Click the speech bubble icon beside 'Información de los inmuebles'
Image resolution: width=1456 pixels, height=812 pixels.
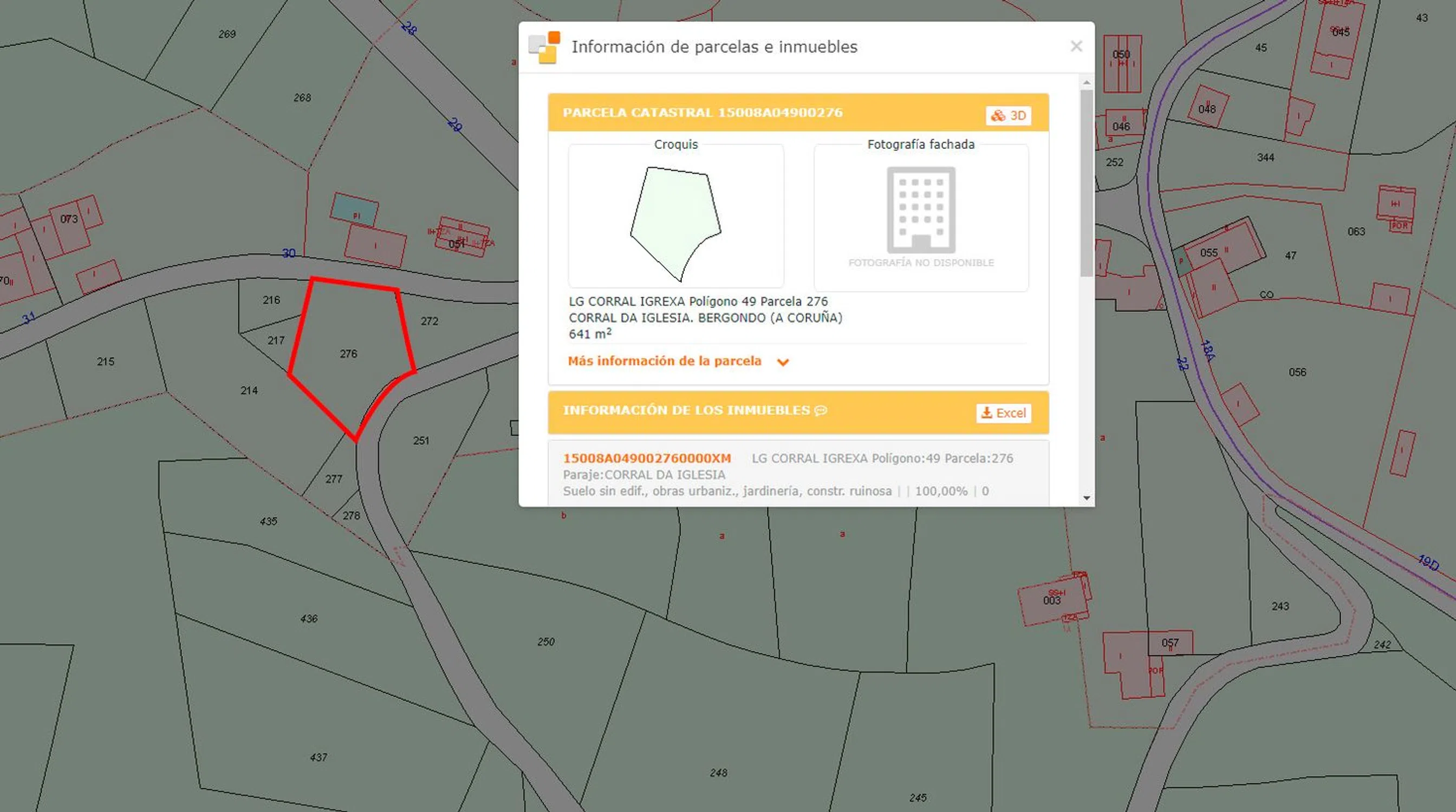click(x=821, y=410)
